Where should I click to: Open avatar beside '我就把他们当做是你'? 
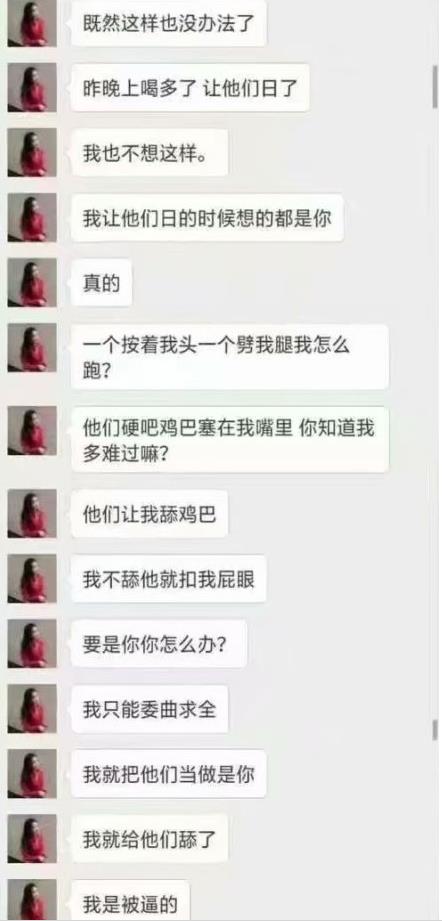32,774
